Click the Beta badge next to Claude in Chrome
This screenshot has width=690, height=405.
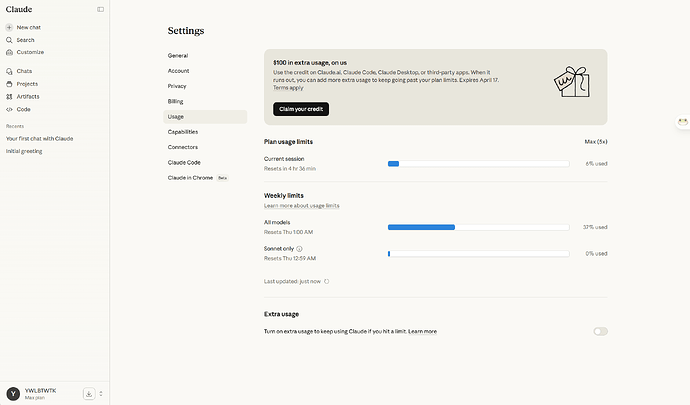pyautogui.click(x=223, y=178)
